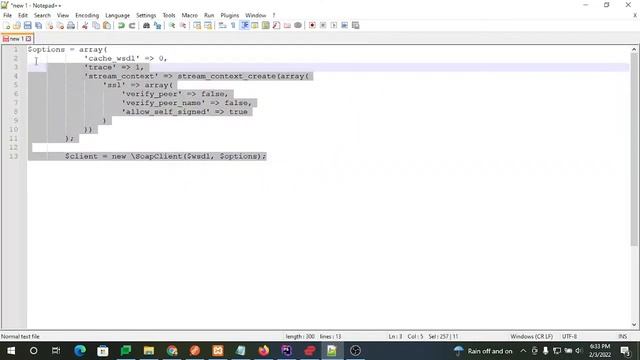Click the Close All toolbar icon
The width and height of the screenshot is (640, 360).
pyautogui.click(x=60, y=25)
